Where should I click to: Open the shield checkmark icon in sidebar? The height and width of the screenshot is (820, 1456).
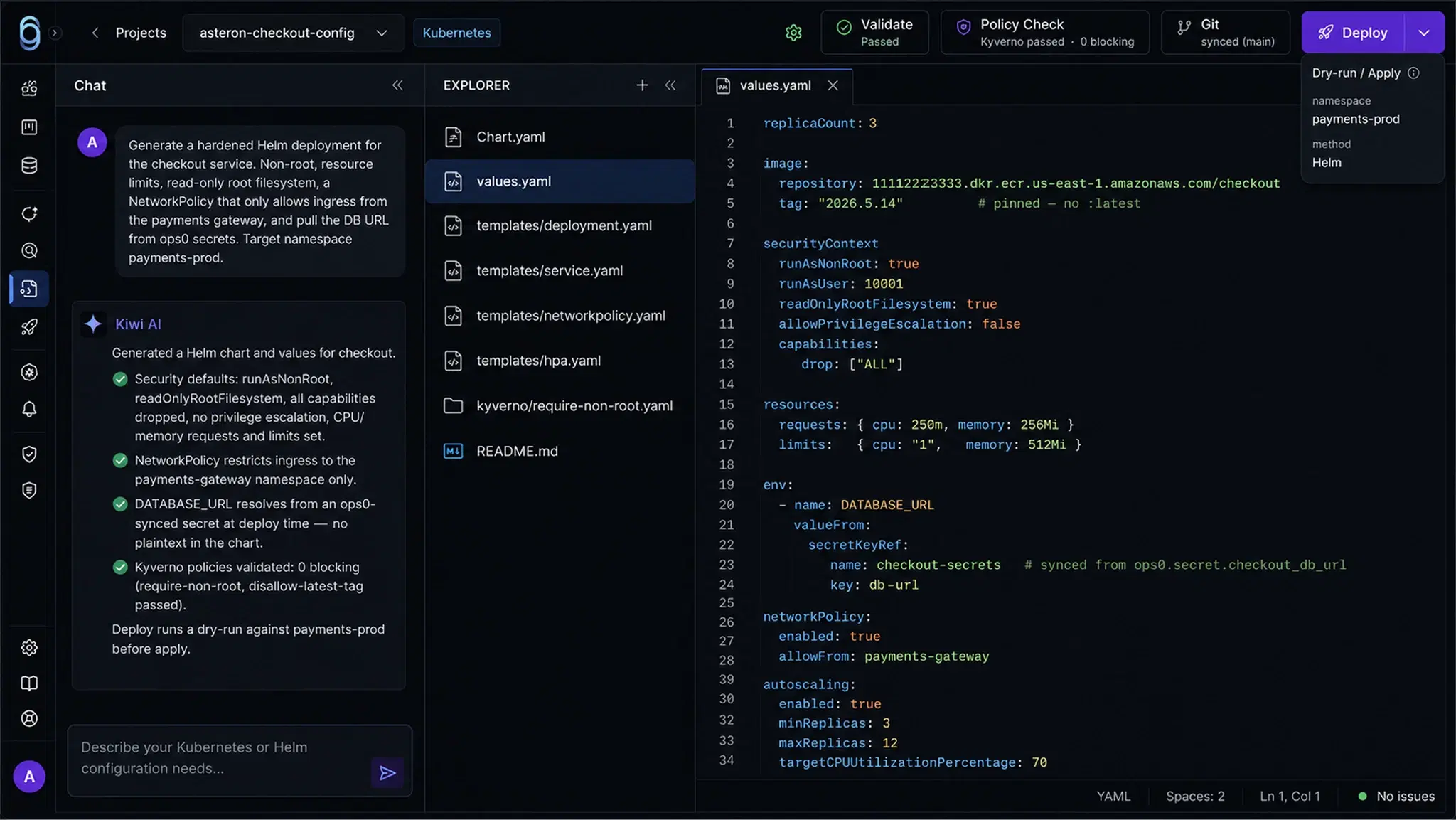[29, 454]
